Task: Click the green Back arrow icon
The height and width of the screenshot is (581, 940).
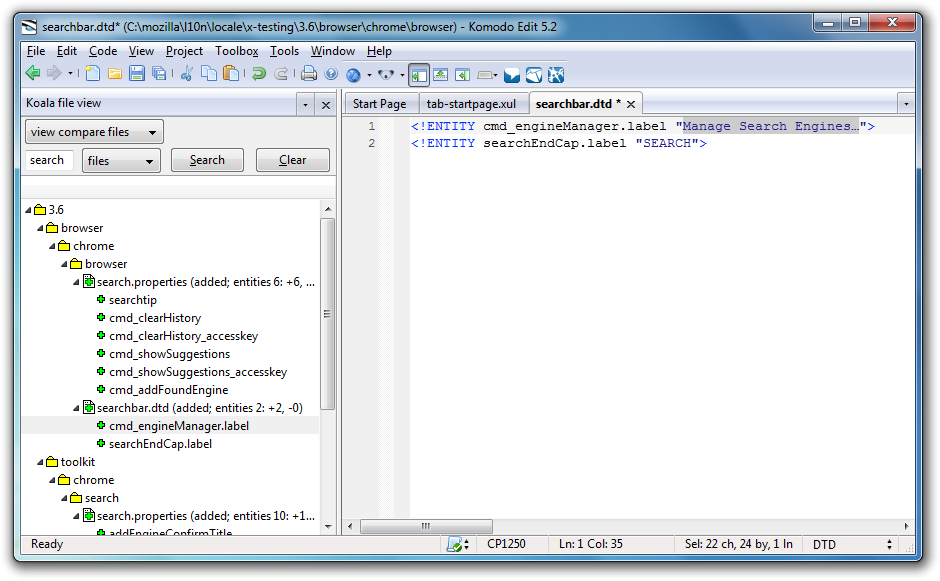Action: click(x=33, y=73)
